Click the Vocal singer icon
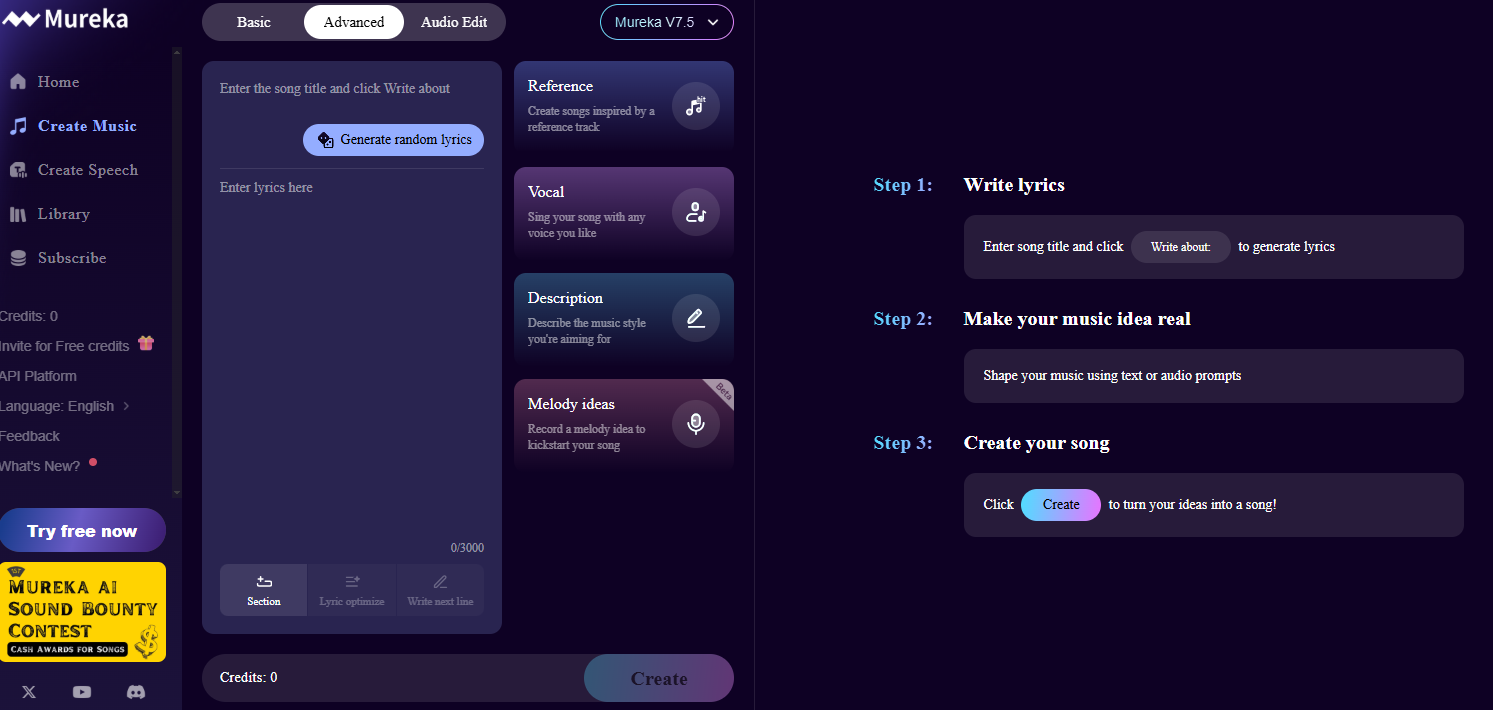The width and height of the screenshot is (1493, 710). coord(696,212)
